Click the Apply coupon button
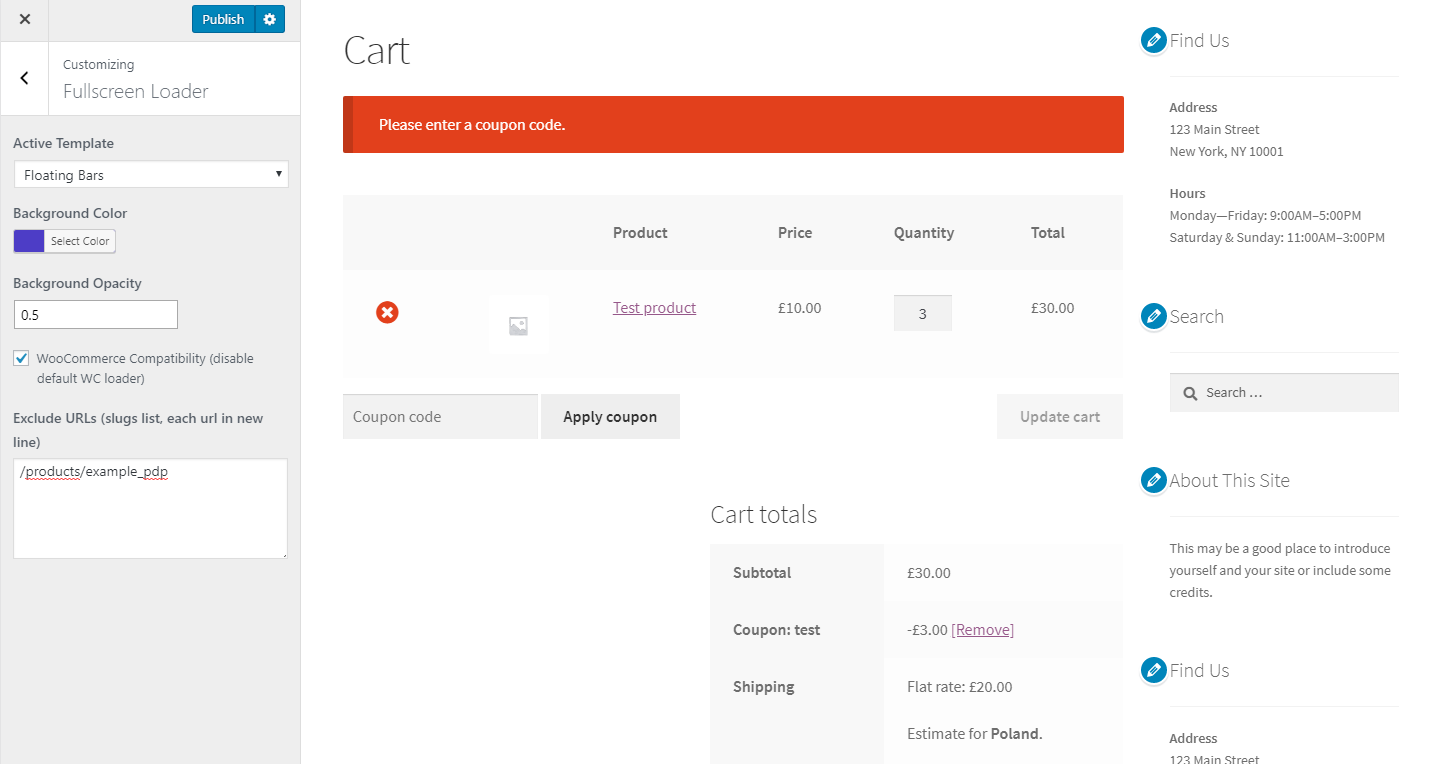Viewport: 1439px width, 764px height. [610, 417]
